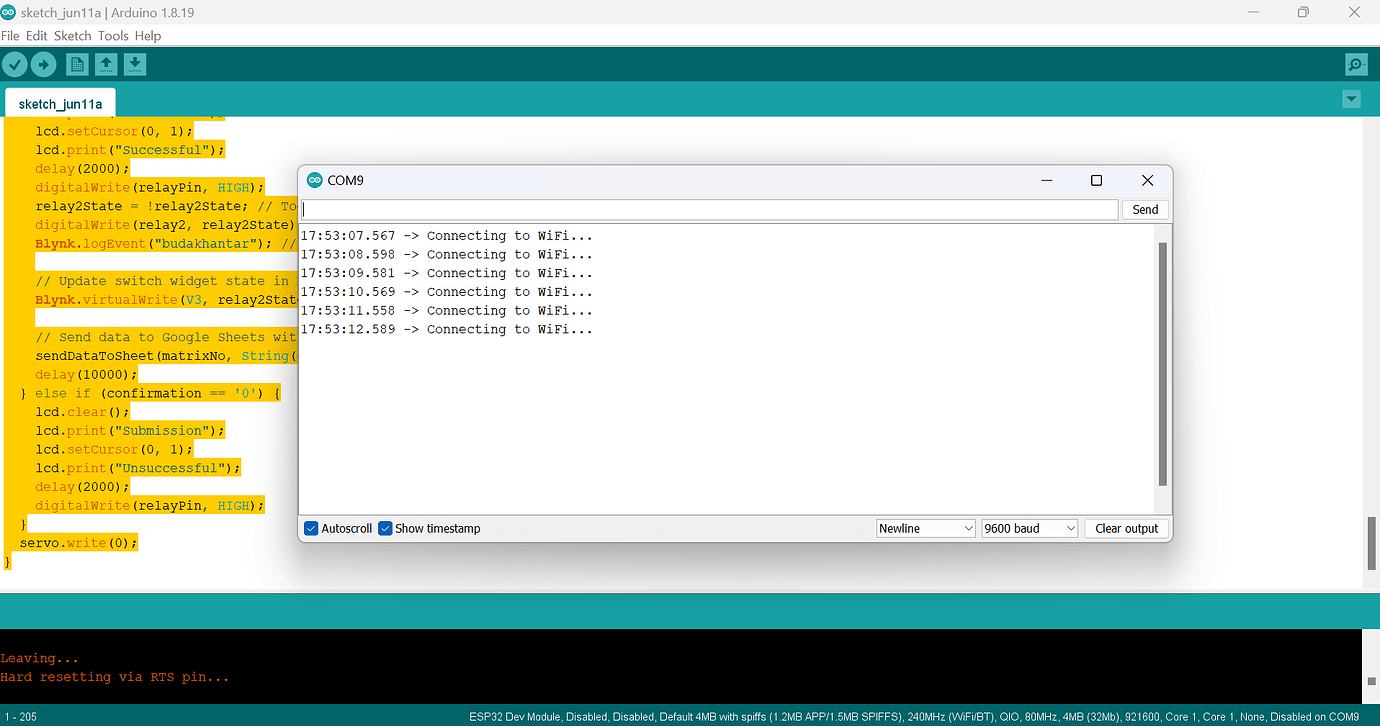Click the Upload arrow icon

coord(44,64)
